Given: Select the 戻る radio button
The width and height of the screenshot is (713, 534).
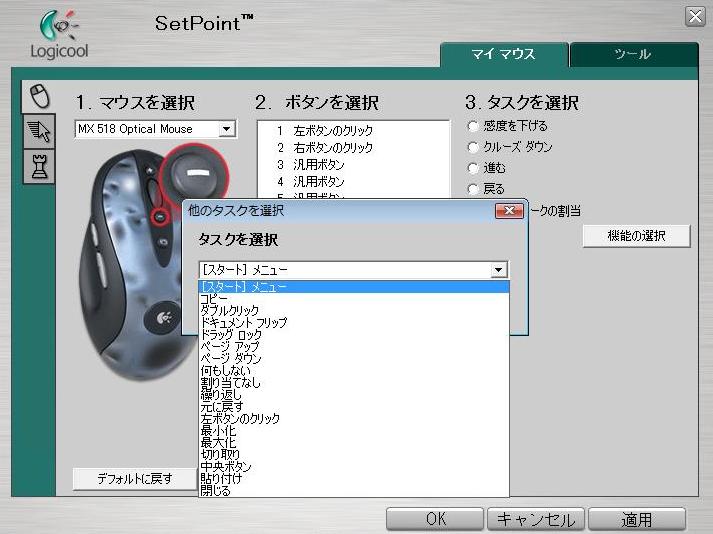Looking at the screenshot, I should point(473,189).
